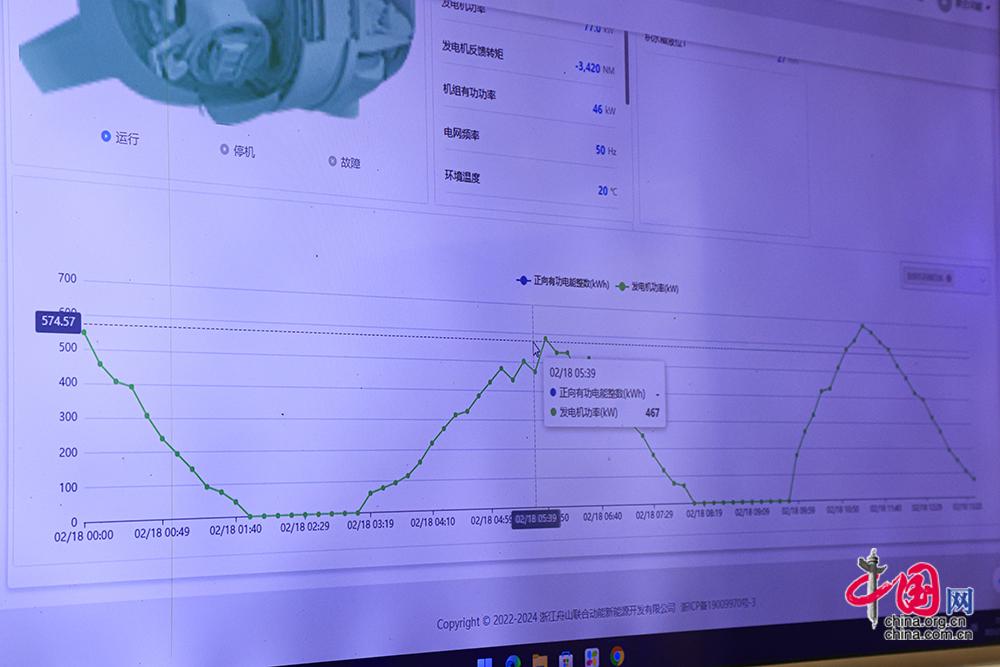The width and height of the screenshot is (1000, 667).
Task: Click the colorful app icon beside Chrome
Action: pyautogui.click(x=592, y=658)
